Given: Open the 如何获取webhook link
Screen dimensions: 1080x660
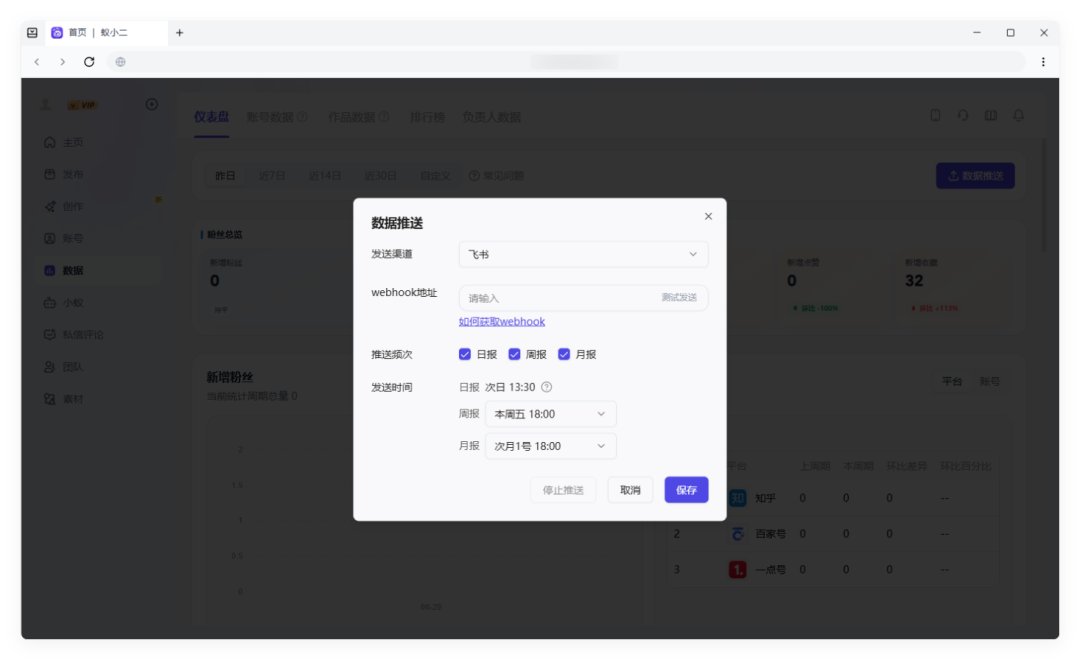Looking at the screenshot, I should (x=501, y=322).
